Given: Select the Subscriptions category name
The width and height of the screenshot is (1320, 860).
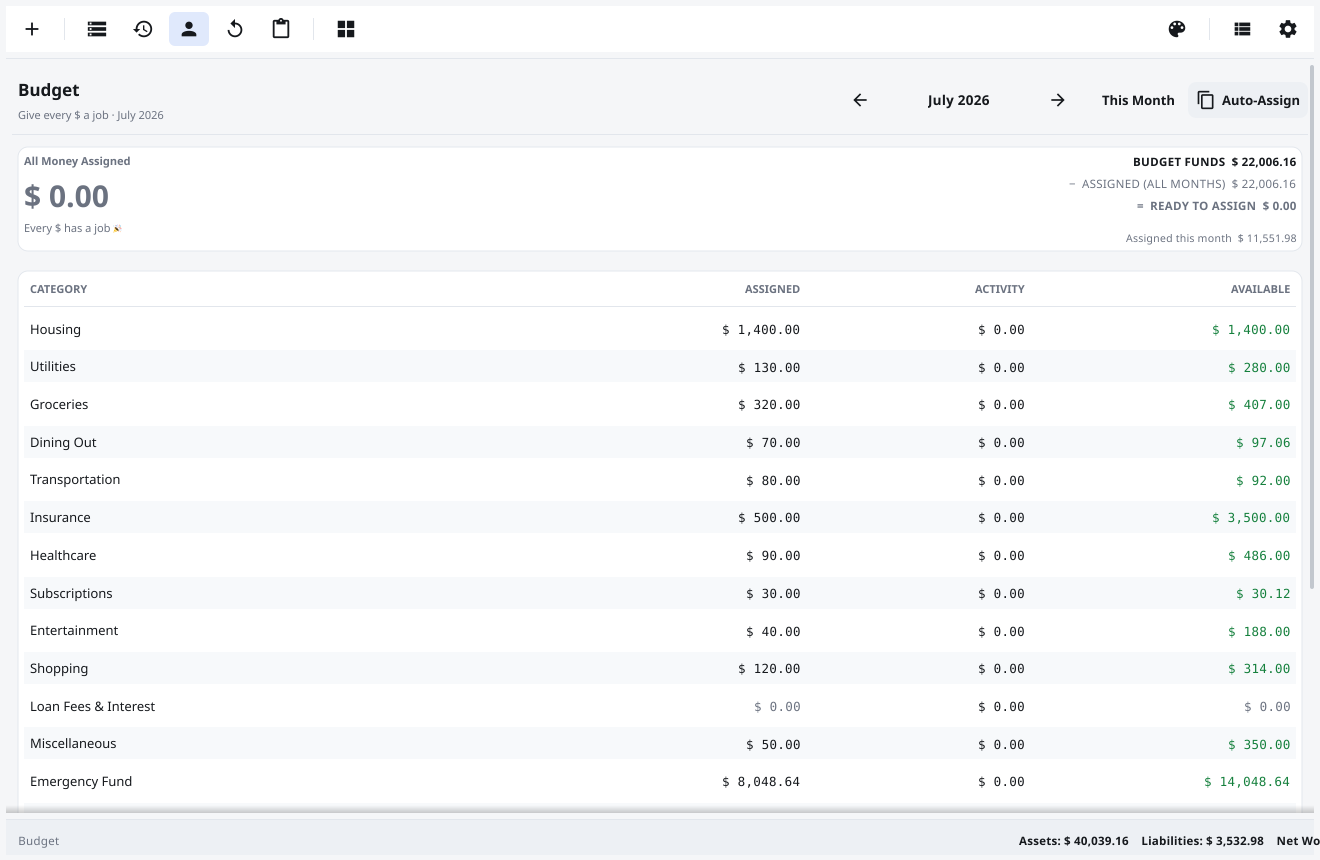Looking at the screenshot, I should (x=71, y=593).
